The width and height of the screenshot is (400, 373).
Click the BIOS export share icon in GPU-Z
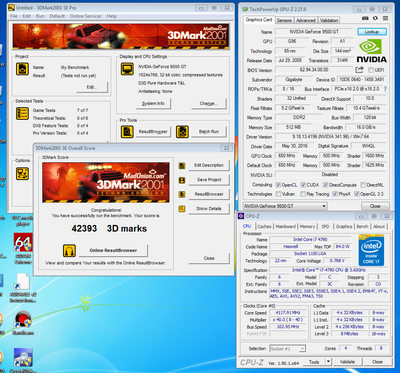[x=359, y=70]
